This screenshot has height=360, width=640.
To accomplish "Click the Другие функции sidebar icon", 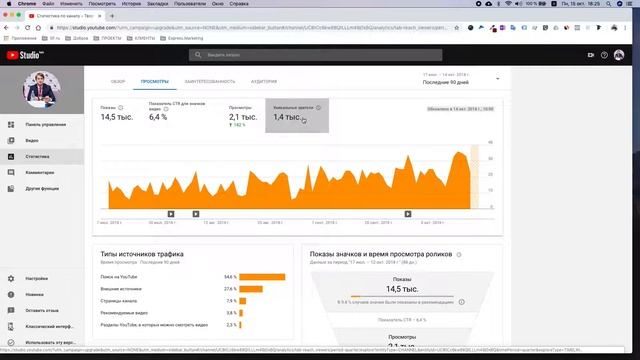I will click(11, 189).
